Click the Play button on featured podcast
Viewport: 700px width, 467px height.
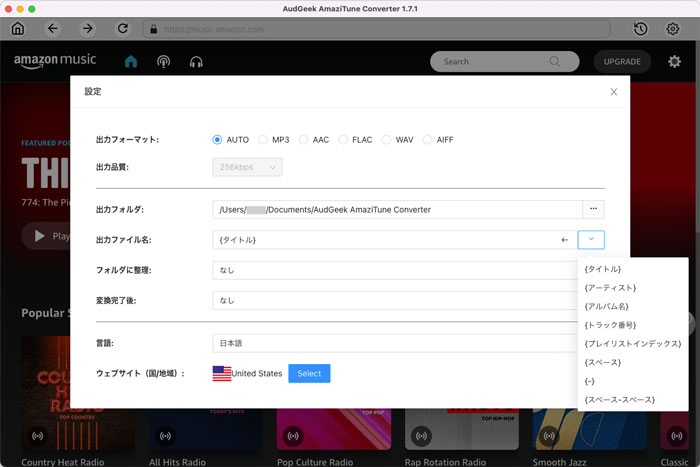pos(46,236)
